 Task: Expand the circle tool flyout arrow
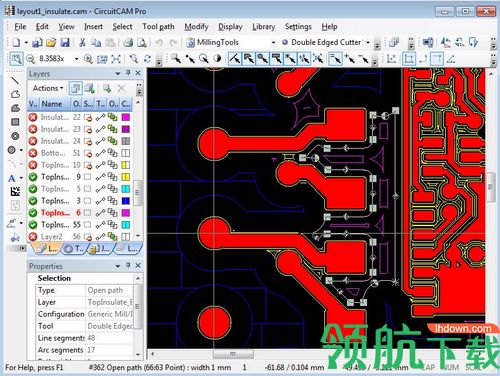point(21,150)
